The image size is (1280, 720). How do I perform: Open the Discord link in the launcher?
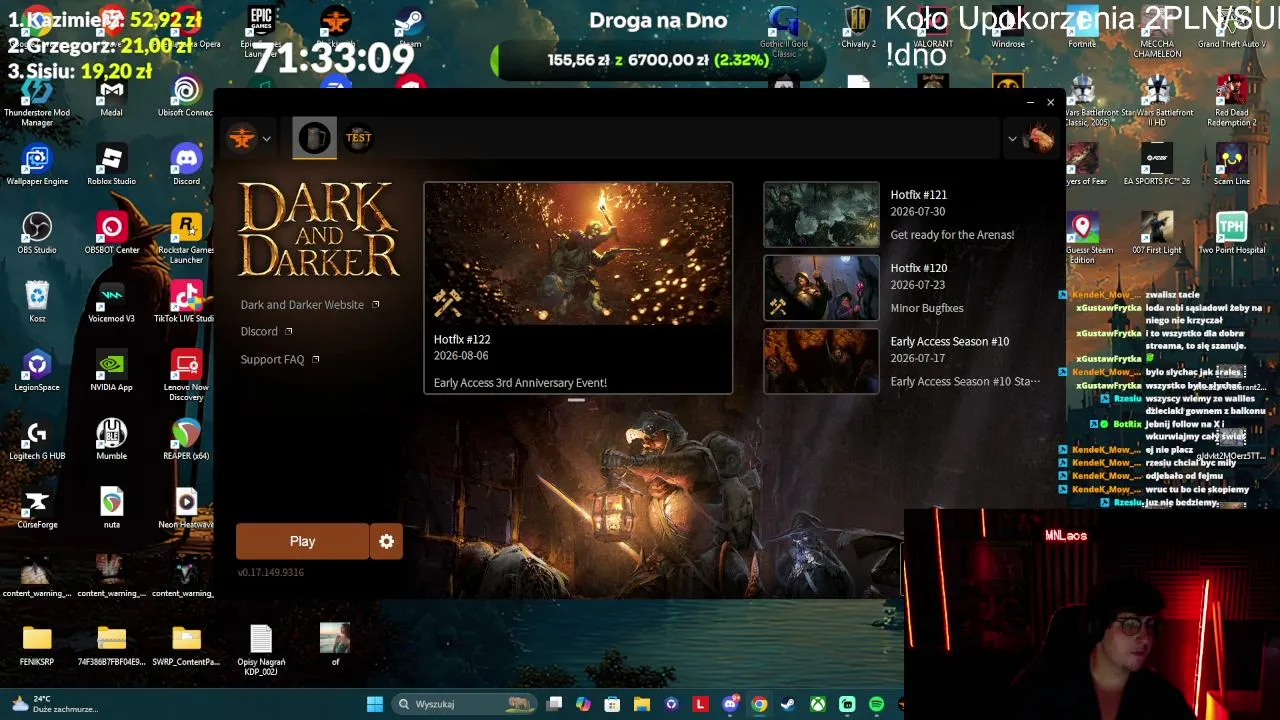click(266, 332)
